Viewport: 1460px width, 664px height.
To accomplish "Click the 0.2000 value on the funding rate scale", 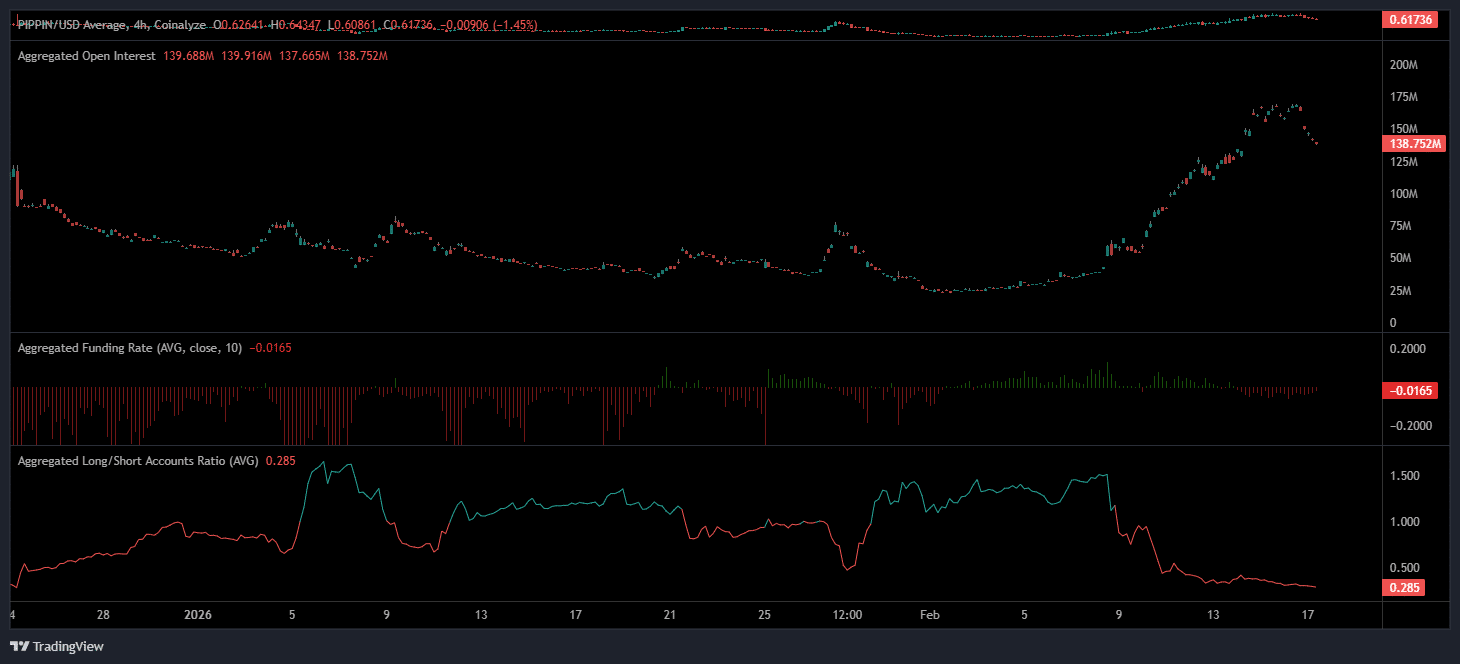I will click(x=1406, y=348).
